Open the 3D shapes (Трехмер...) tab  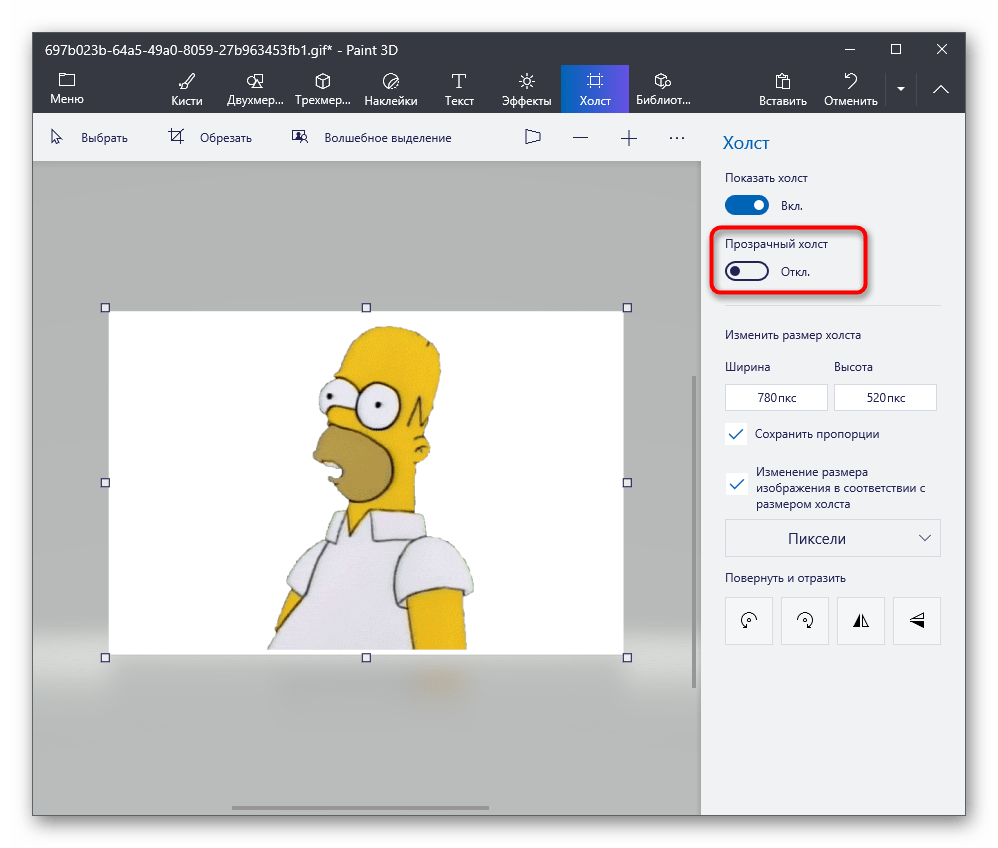[x=322, y=89]
